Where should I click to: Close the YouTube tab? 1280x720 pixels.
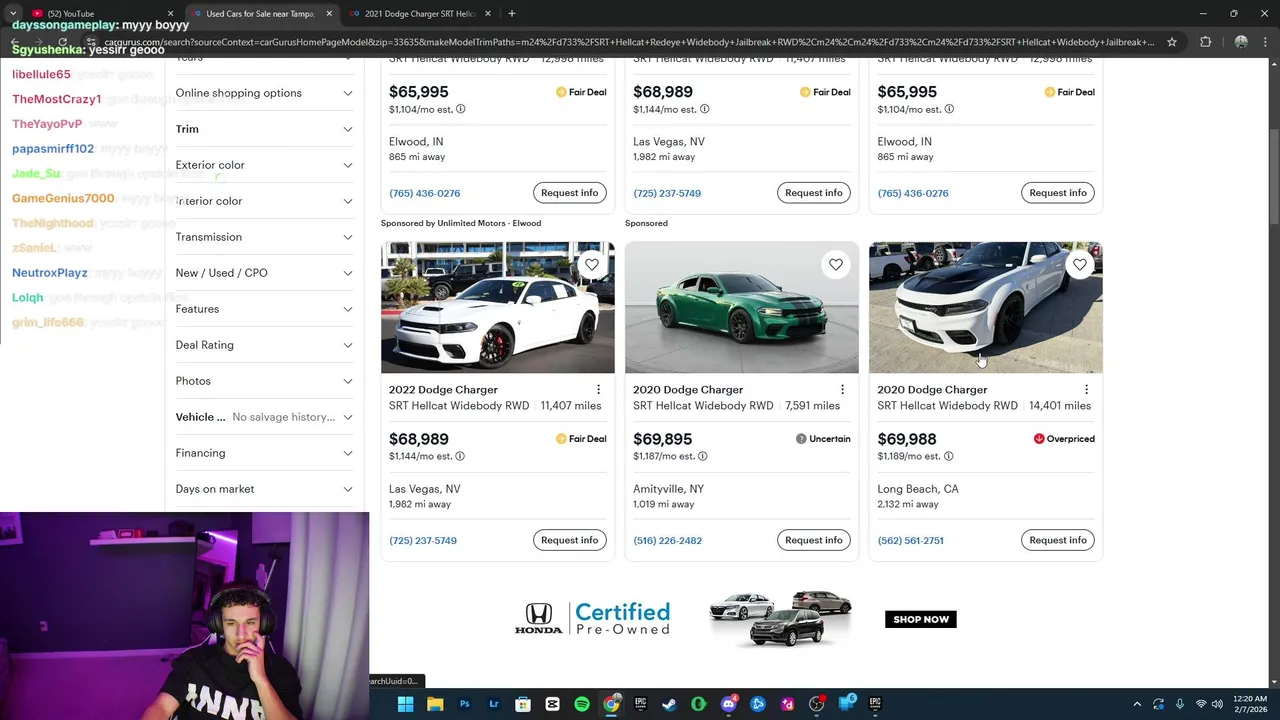[170, 14]
